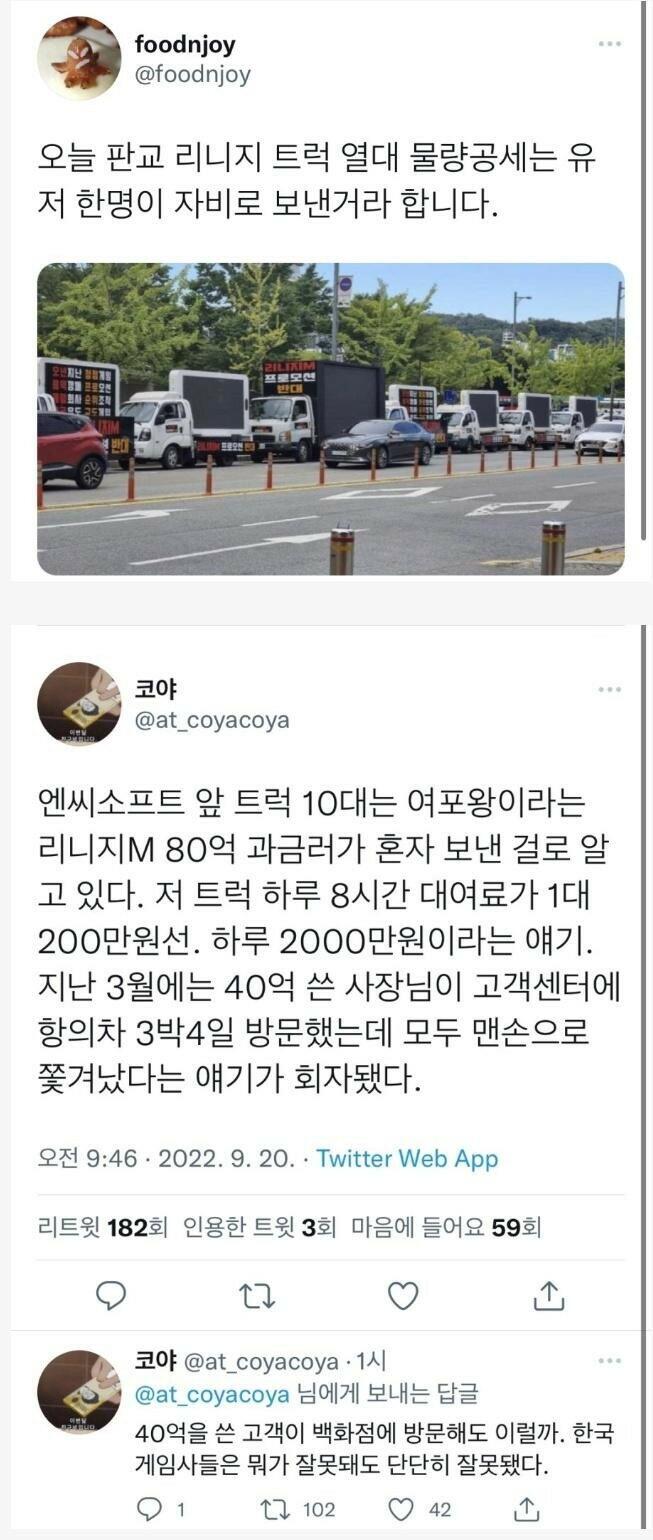Retweet the main 코야 tweet
Image resolution: width=653 pixels, height=1540 pixels.
tap(257, 1296)
